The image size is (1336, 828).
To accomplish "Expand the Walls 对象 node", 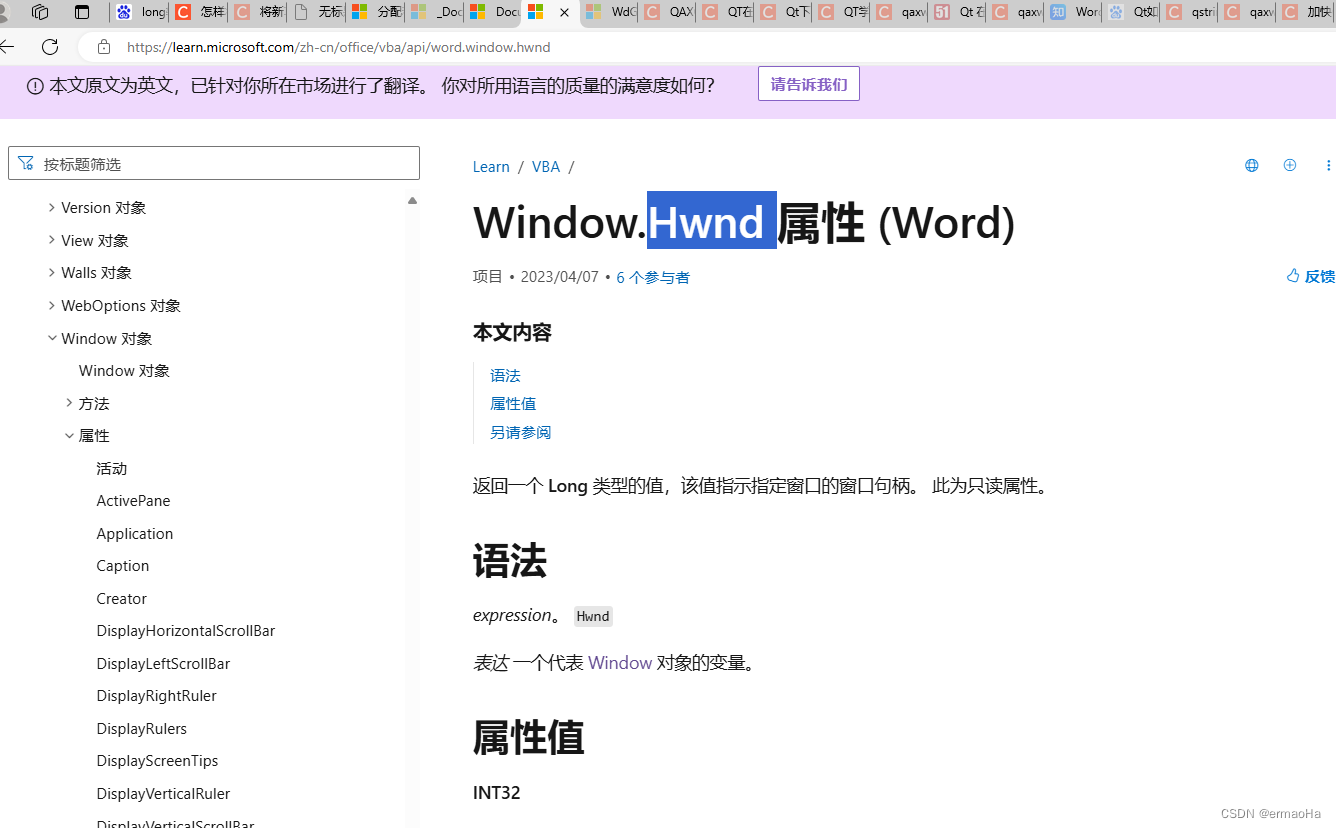I will click(52, 272).
